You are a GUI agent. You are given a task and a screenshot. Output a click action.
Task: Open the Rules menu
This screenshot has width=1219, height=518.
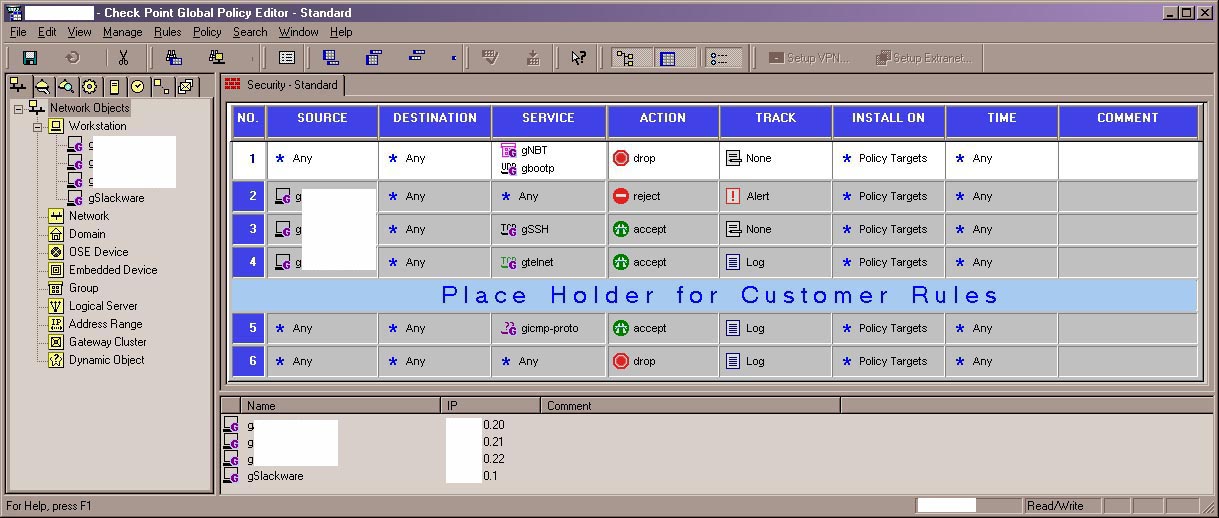click(168, 32)
